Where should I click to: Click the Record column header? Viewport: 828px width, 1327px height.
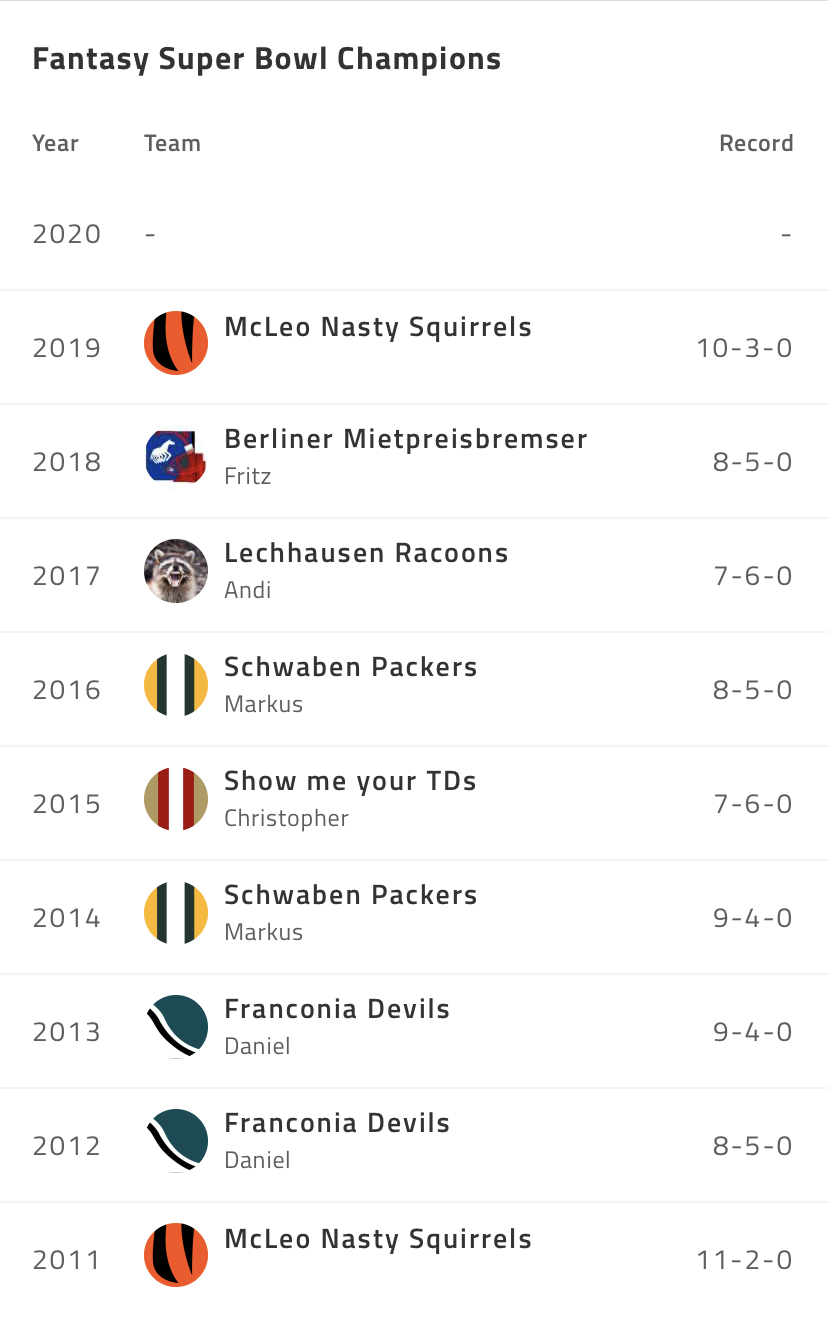point(756,143)
